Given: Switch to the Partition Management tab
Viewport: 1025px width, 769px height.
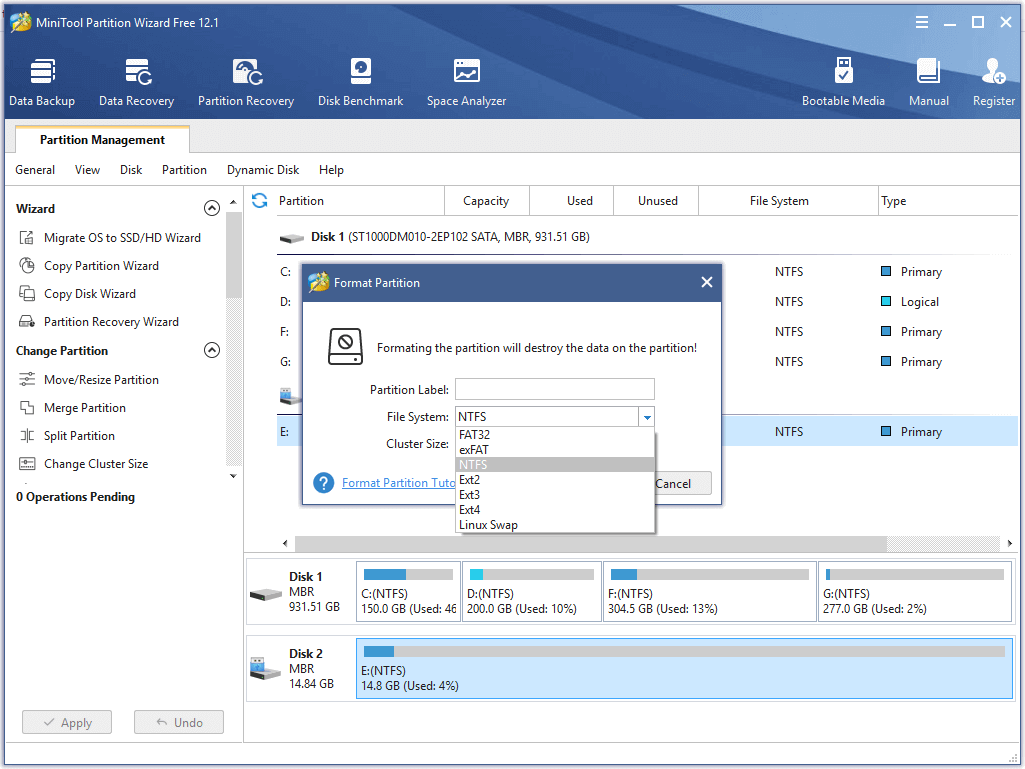Looking at the screenshot, I should pos(102,140).
